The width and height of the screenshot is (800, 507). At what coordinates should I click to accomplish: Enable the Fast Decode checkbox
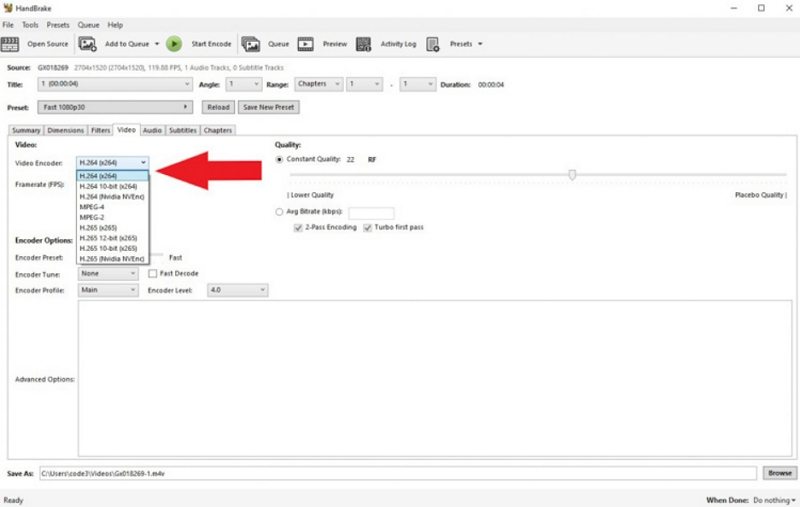point(153,274)
